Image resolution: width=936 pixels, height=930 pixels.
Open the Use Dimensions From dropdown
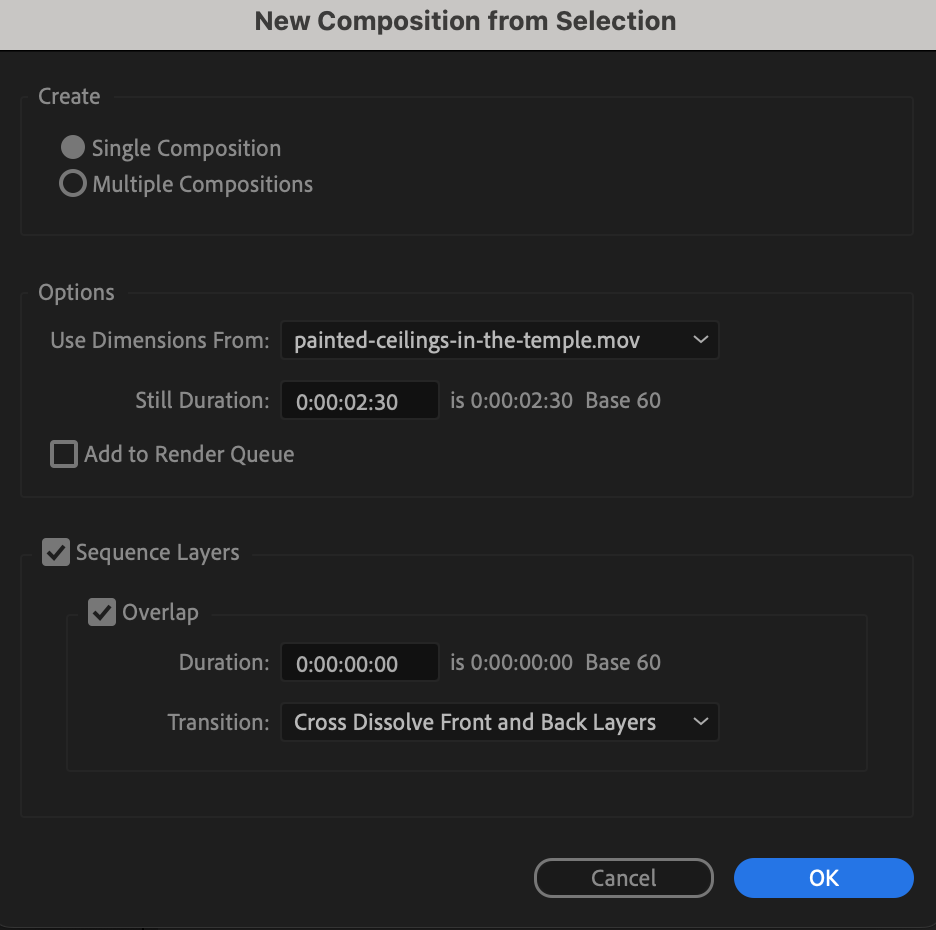(498, 341)
